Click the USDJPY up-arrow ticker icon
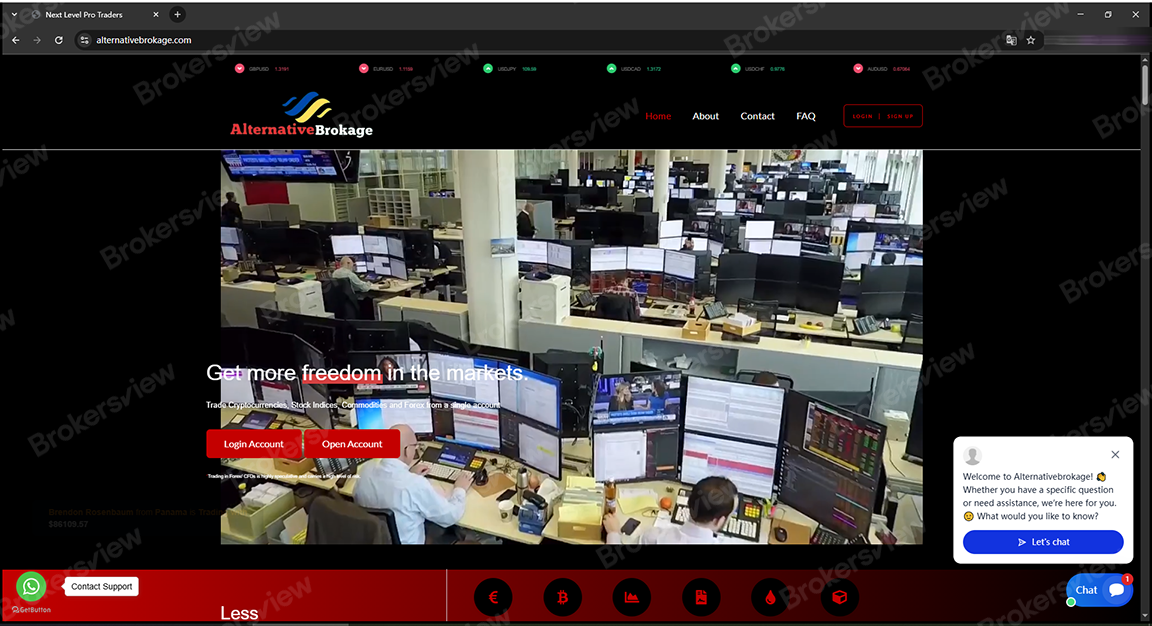1152x626 pixels. (x=488, y=68)
